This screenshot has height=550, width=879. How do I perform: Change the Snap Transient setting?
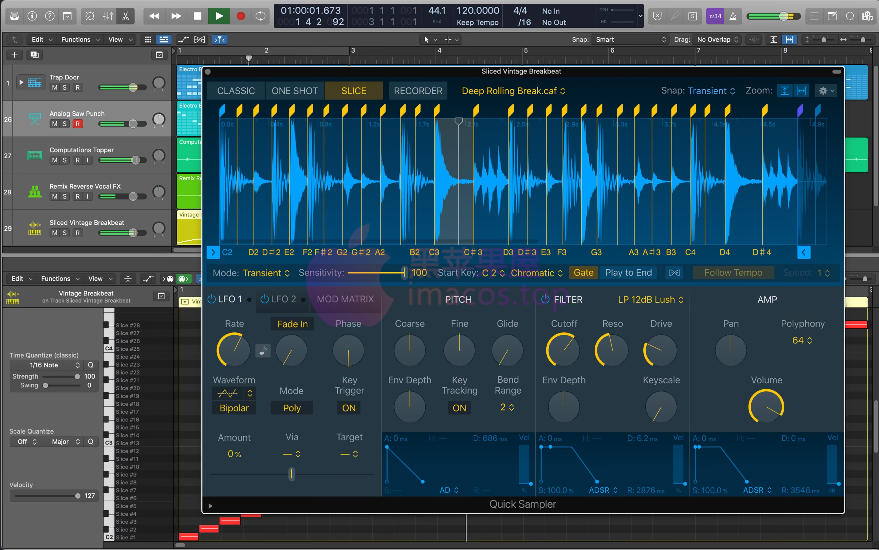[x=711, y=91]
